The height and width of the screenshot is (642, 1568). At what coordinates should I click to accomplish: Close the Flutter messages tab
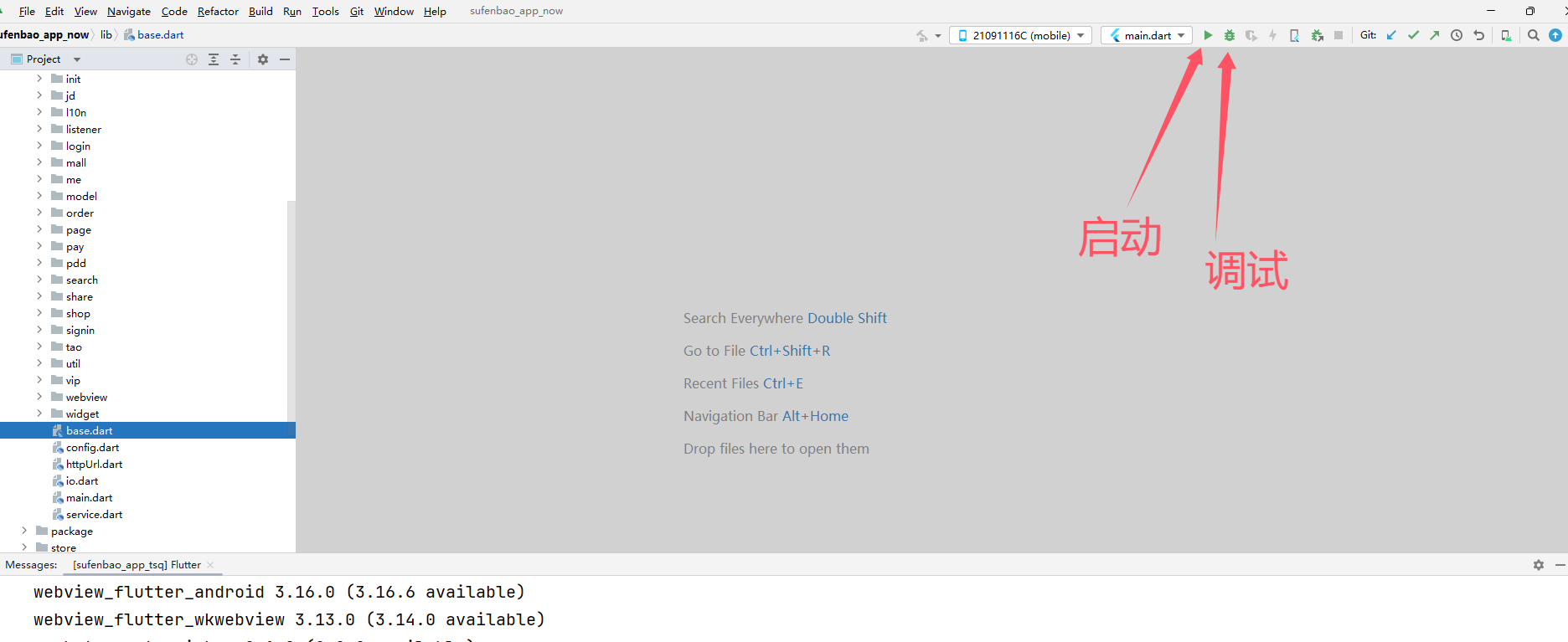tap(210, 565)
